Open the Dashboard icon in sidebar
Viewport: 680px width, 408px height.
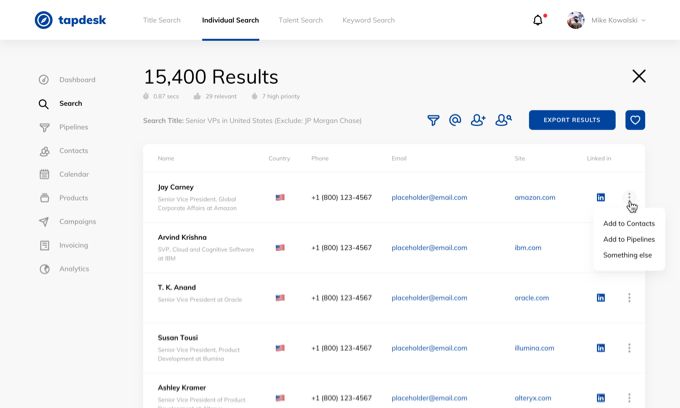click(x=44, y=80)
